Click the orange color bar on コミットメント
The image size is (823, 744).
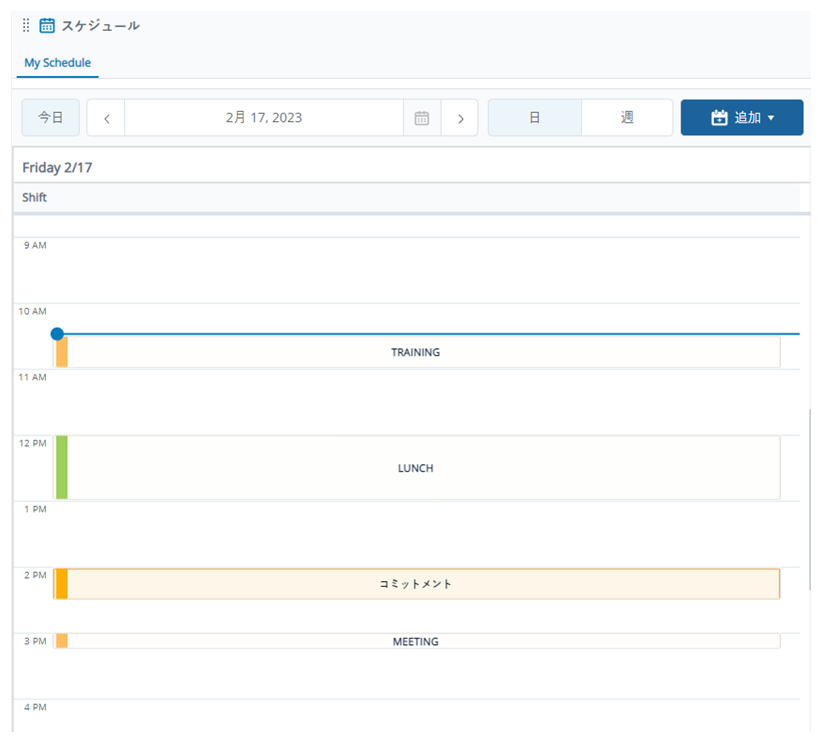pos(61,583)
